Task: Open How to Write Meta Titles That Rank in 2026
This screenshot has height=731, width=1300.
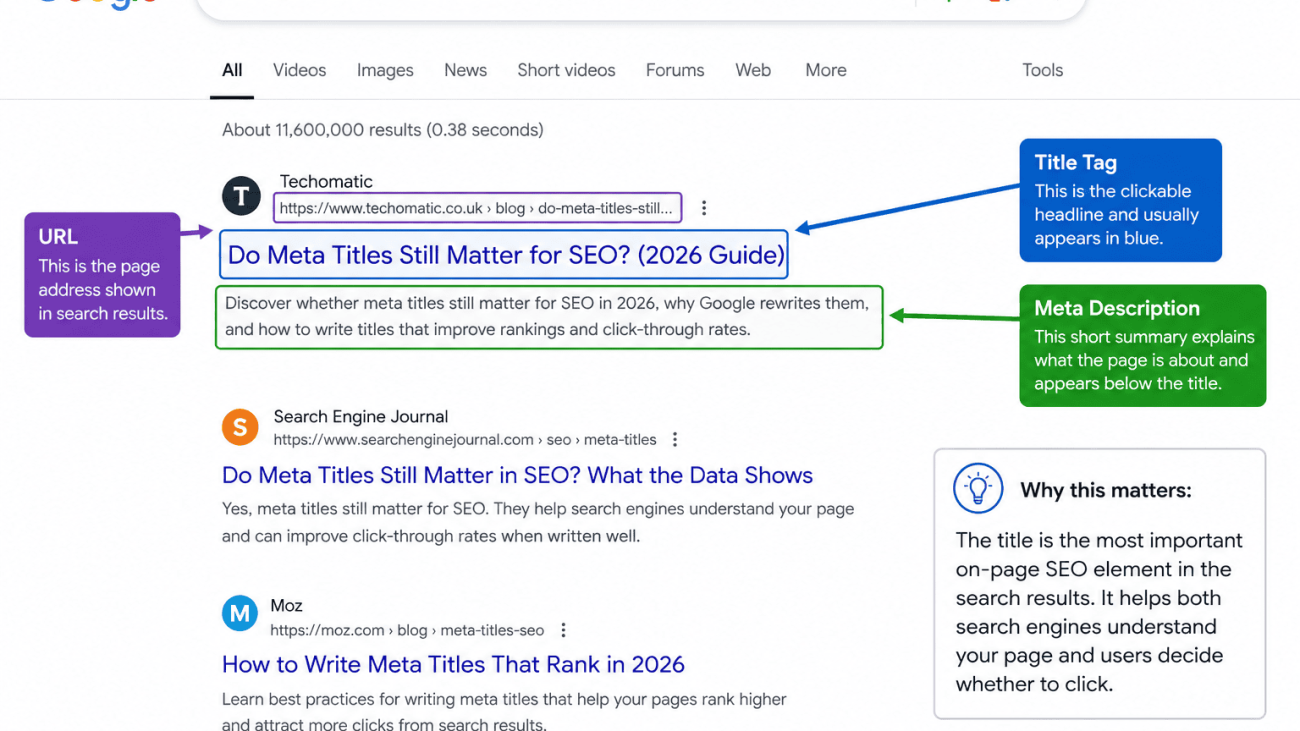Action: [453, 664]
